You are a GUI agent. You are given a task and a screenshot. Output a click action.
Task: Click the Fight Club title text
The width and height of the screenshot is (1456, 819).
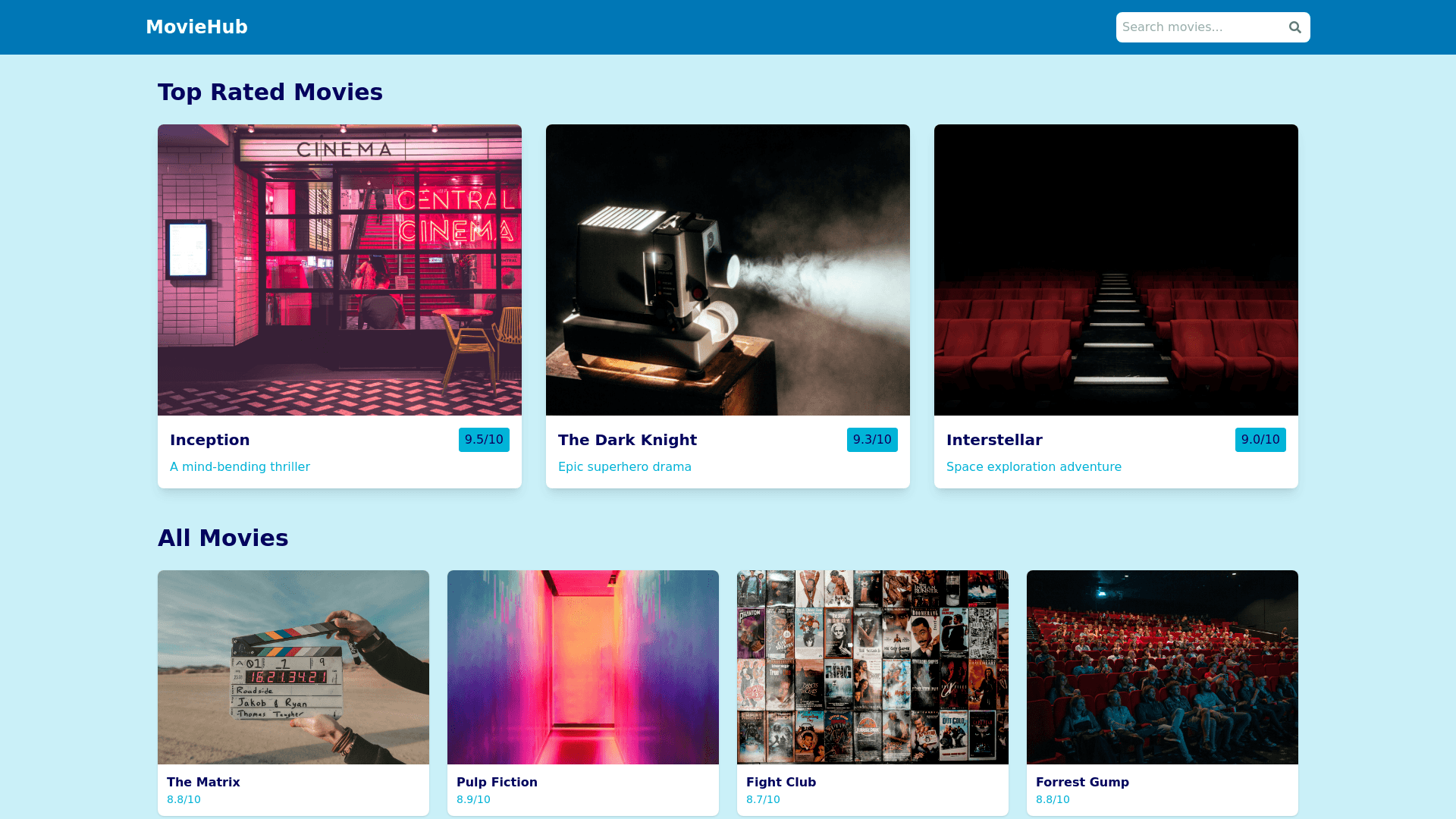[x=780, y=782]
